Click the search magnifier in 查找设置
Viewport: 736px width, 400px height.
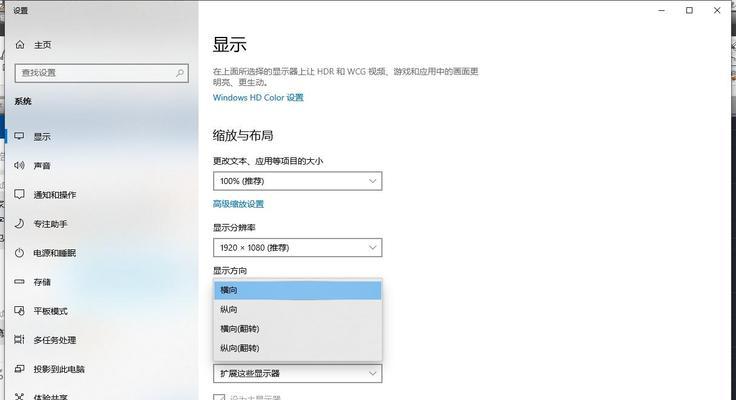[x=180, y=73]
